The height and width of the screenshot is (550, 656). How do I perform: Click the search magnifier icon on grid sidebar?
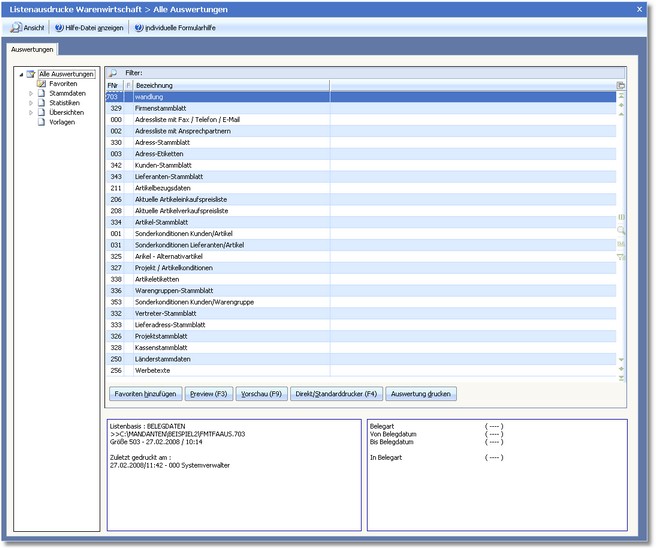(x=621, y=230)
